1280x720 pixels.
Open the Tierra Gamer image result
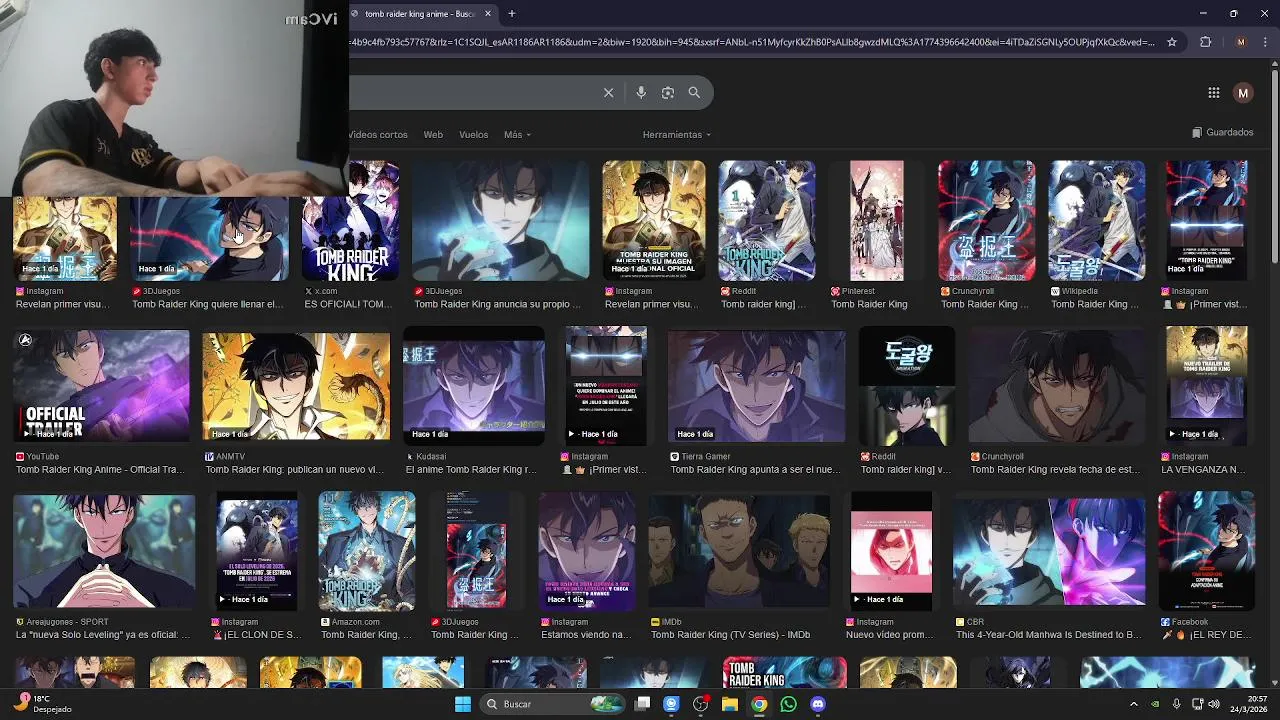click(x=756, y=385)
